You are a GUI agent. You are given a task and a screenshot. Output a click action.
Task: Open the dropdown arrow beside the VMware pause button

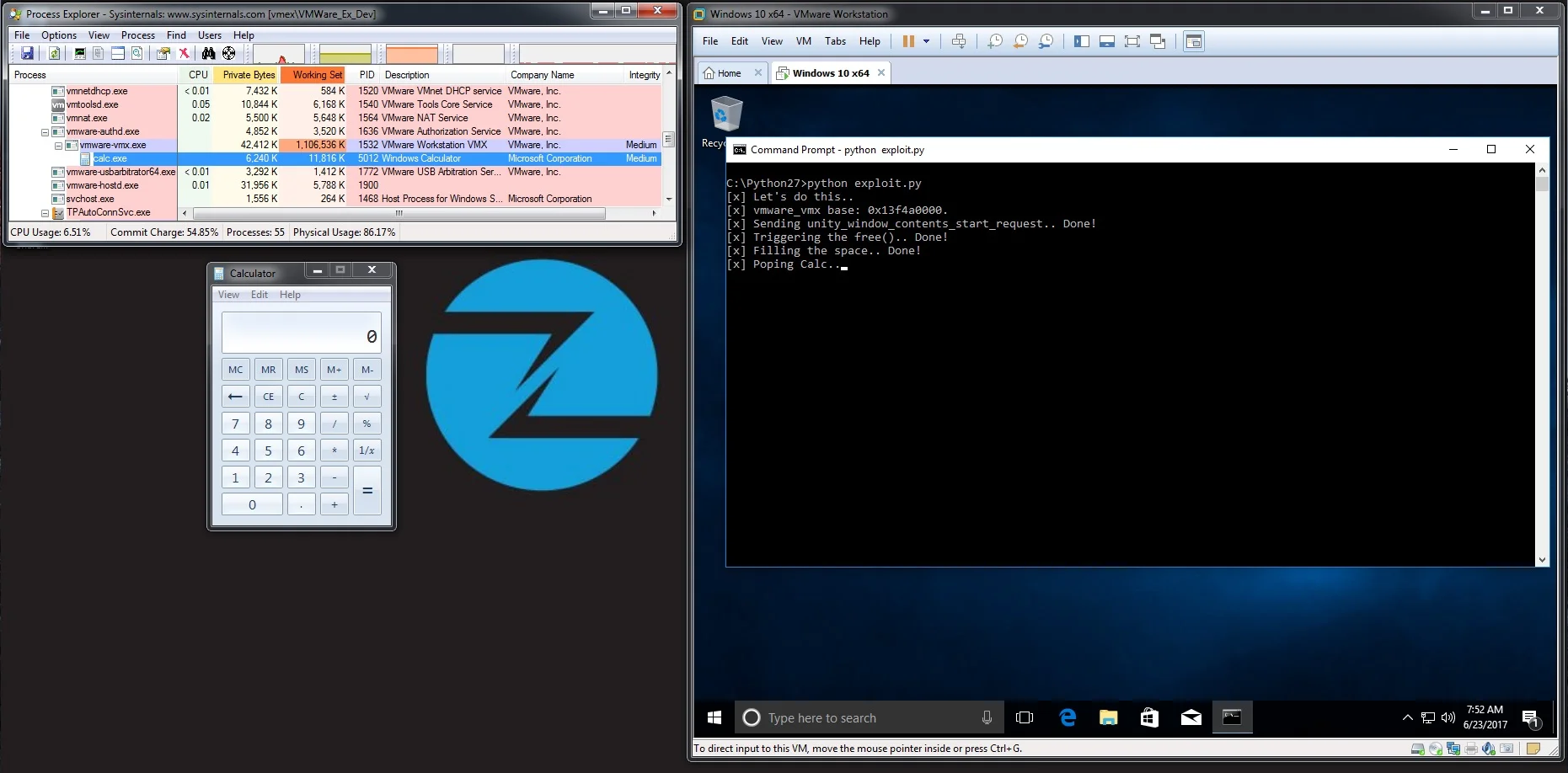[926, 41]
